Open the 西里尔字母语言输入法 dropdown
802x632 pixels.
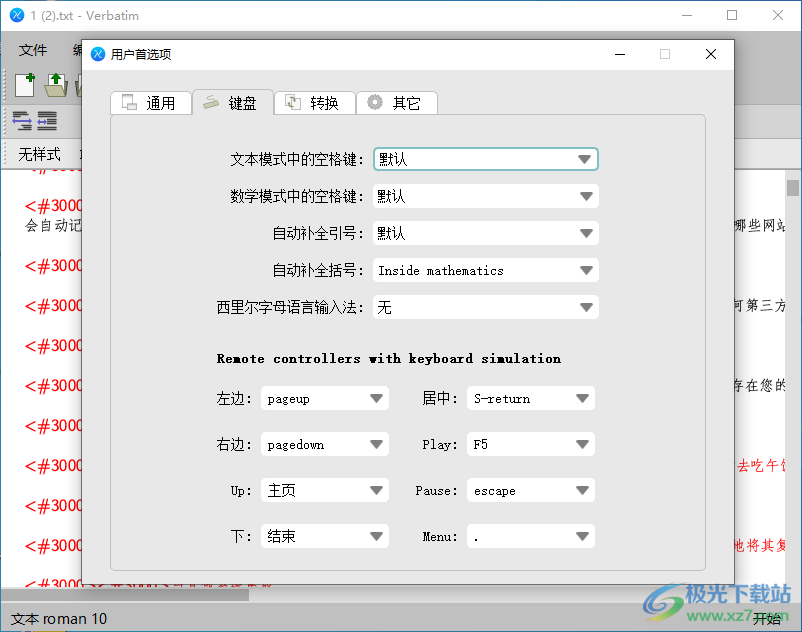pyautogui.click(x=485, y=307)
